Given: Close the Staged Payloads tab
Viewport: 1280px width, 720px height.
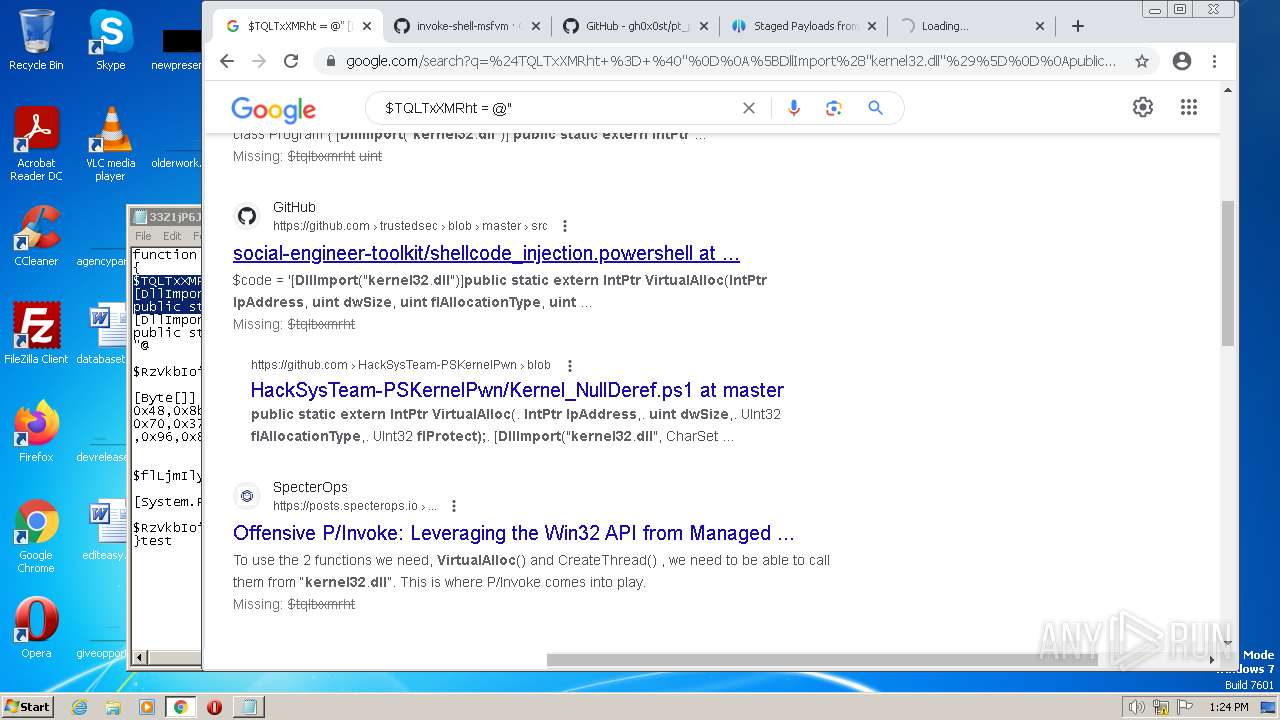Looking at the screenshot, I should [871, 26].
